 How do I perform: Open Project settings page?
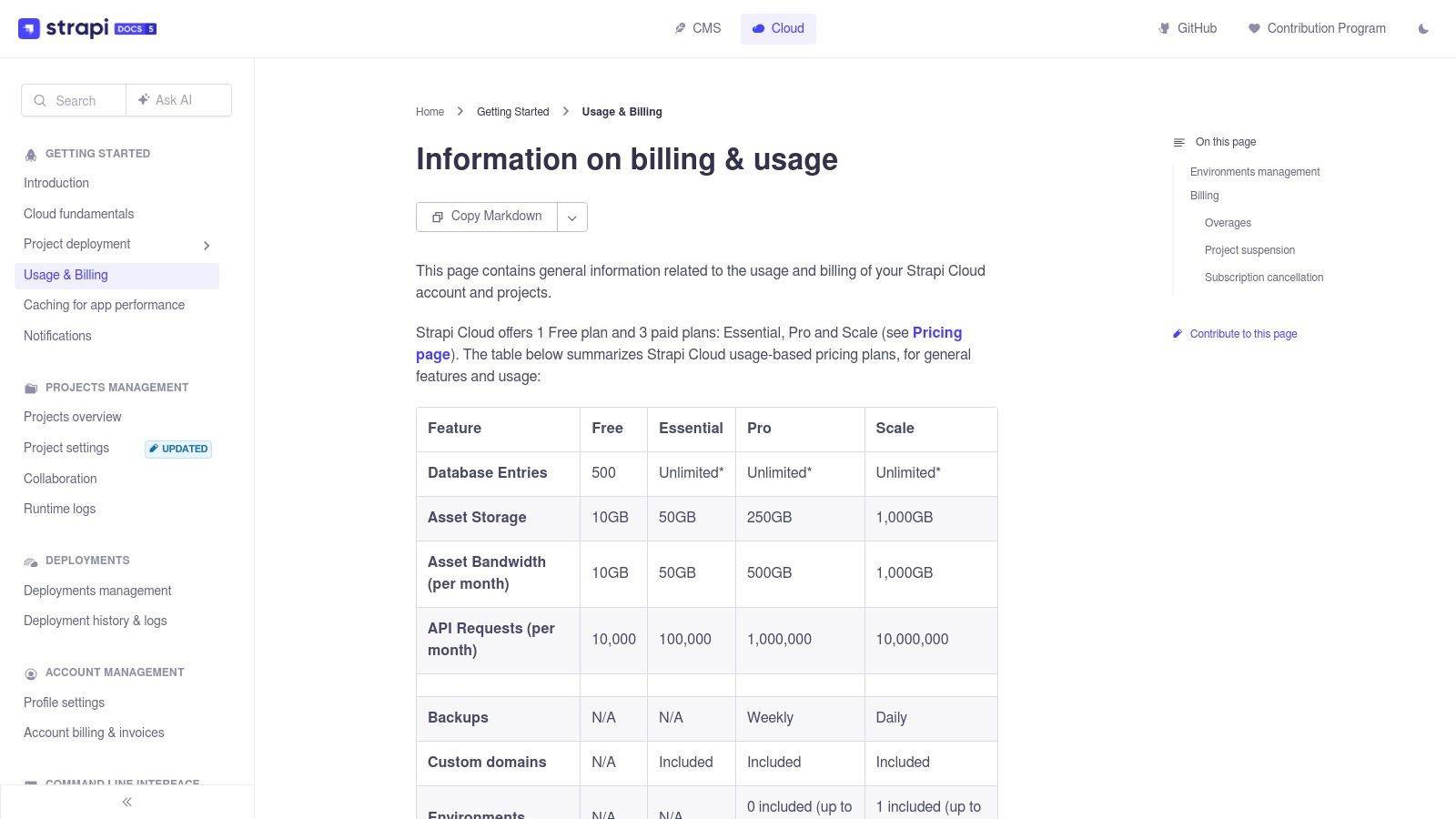pos(66,448)
